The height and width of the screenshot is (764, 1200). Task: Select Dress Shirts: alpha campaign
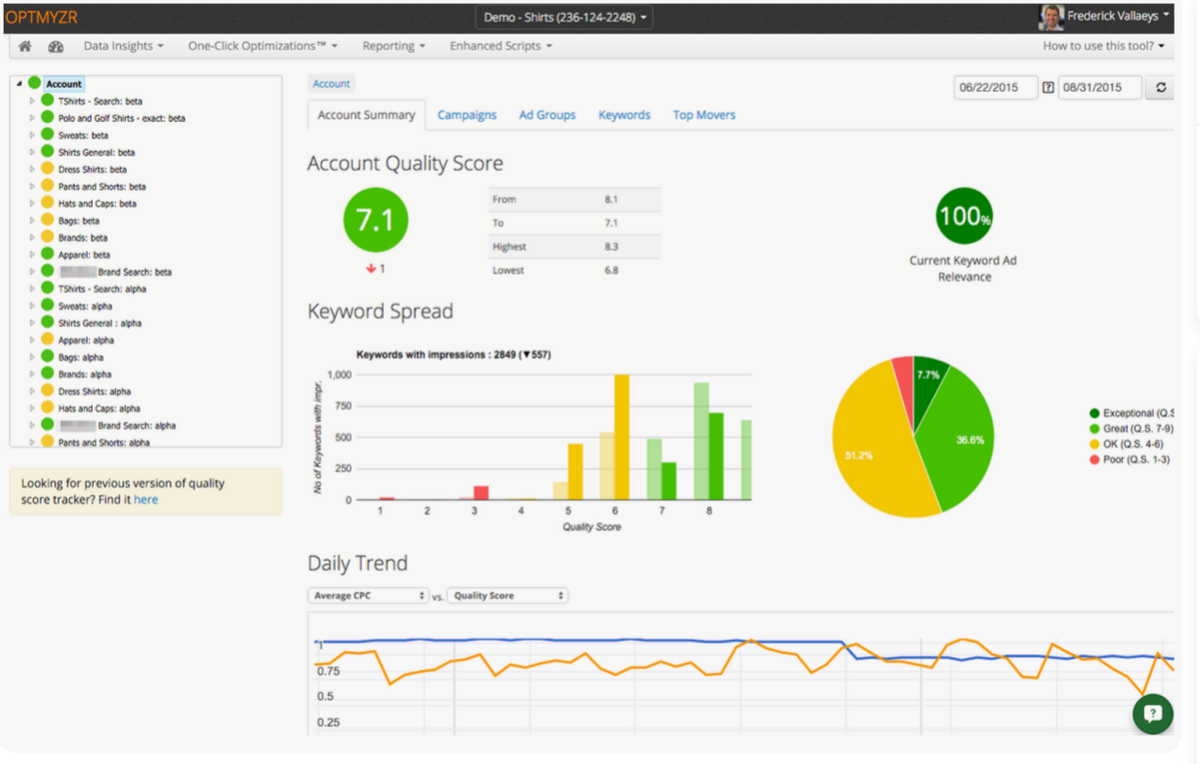[x=94, y=391]
